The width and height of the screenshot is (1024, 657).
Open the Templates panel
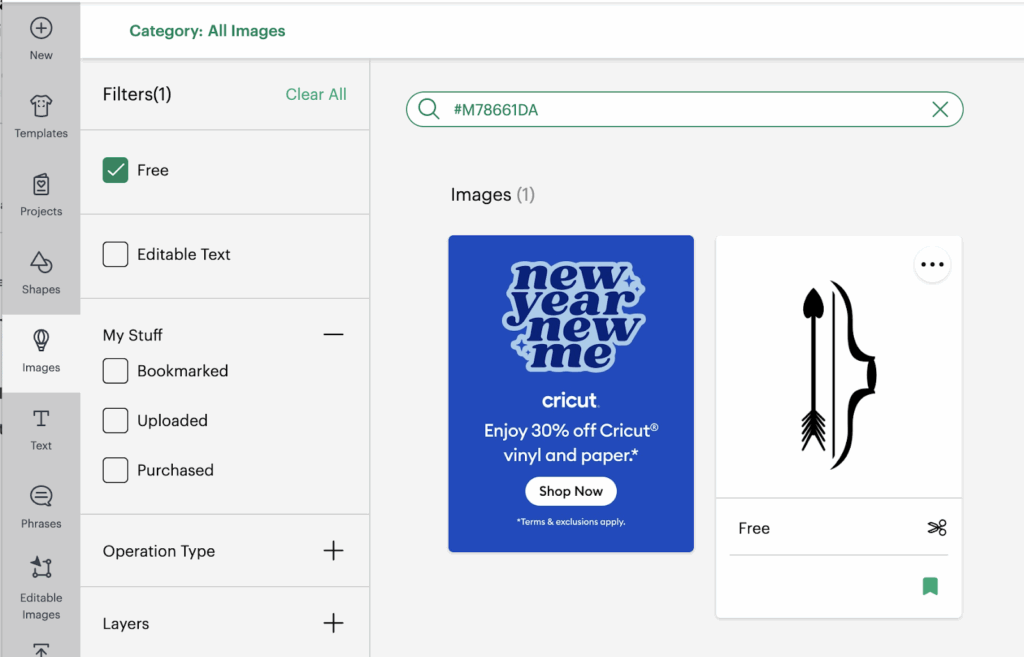coord(41,116)
